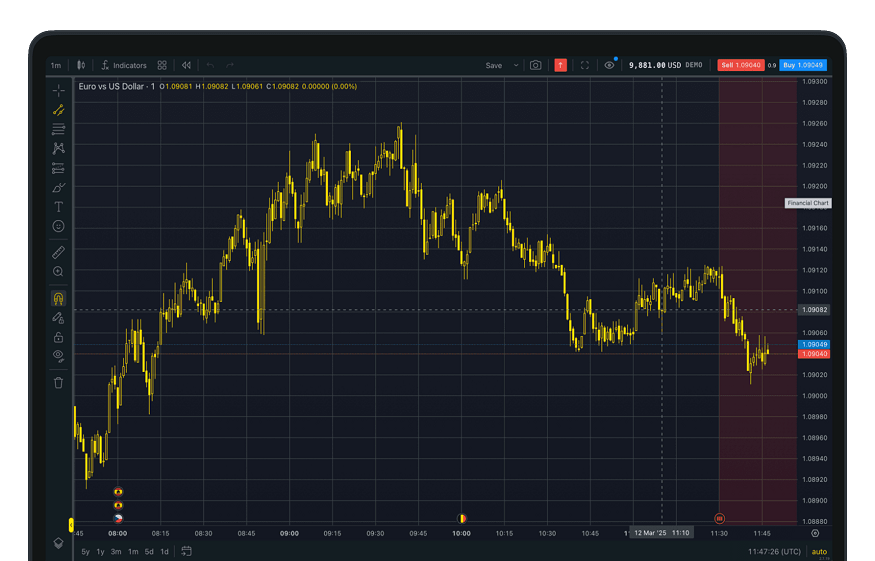Click the 1.09200 price axis label
875x561 pixels.
coord(814,186)
